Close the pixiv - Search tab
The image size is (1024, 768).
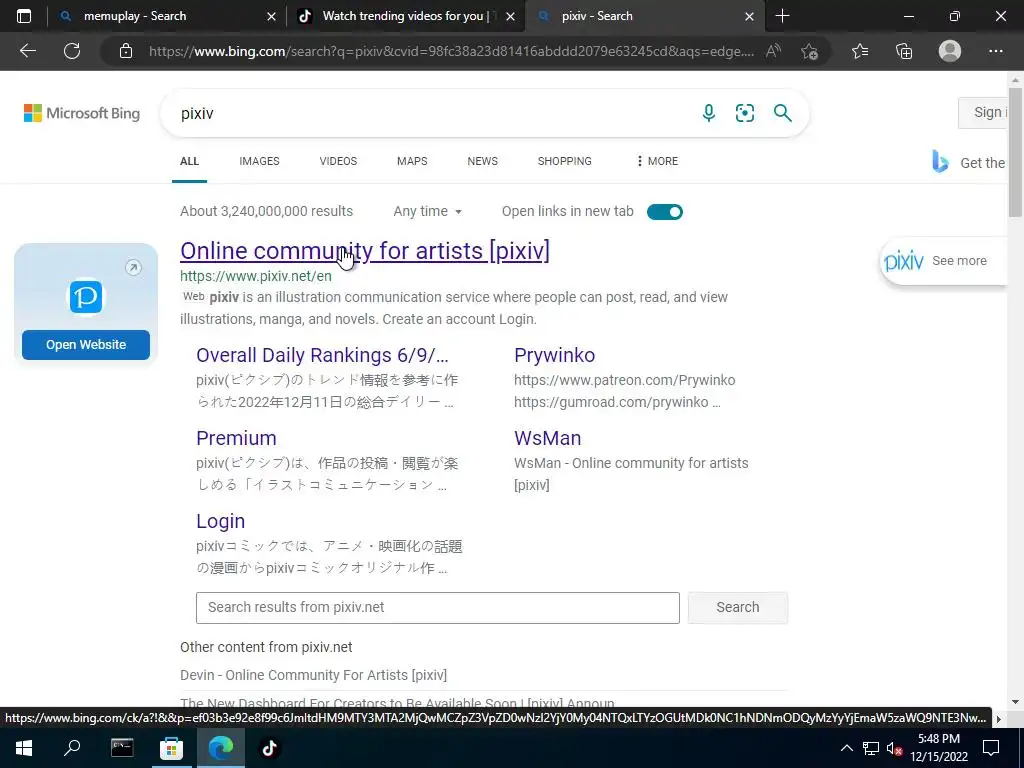[x=750, y=16]
